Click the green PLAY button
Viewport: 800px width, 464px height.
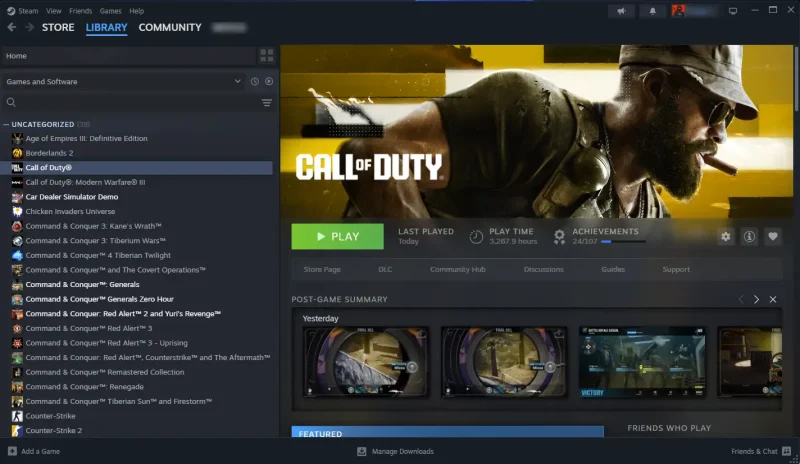[337, 236]
